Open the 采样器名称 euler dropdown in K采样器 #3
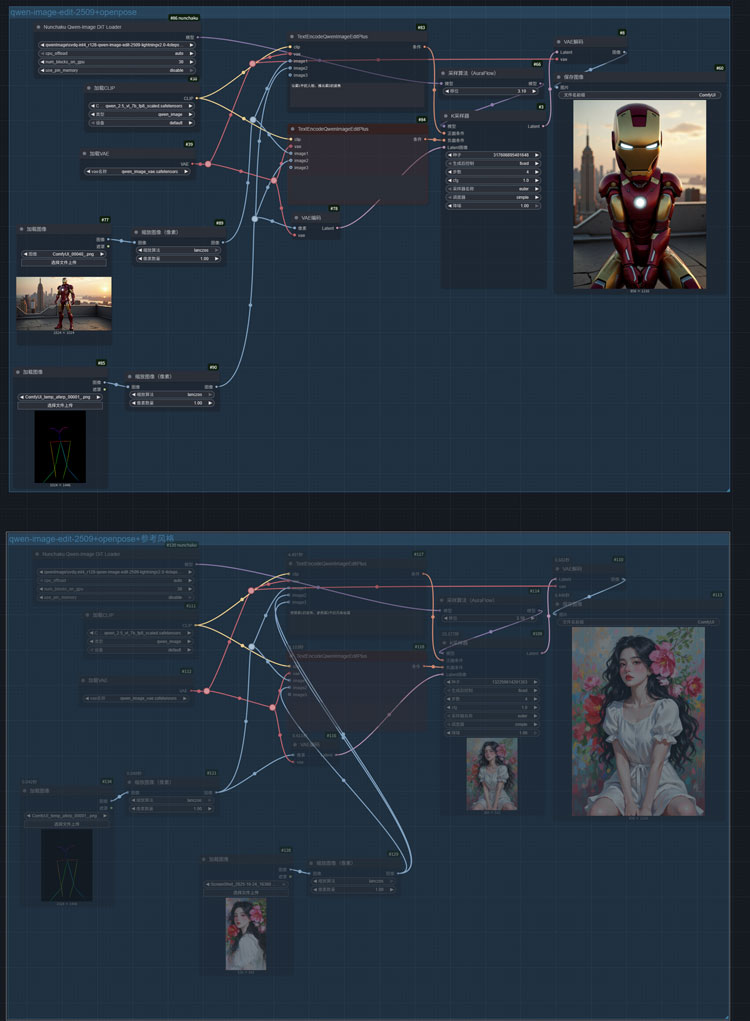 (x=495, y=189)
